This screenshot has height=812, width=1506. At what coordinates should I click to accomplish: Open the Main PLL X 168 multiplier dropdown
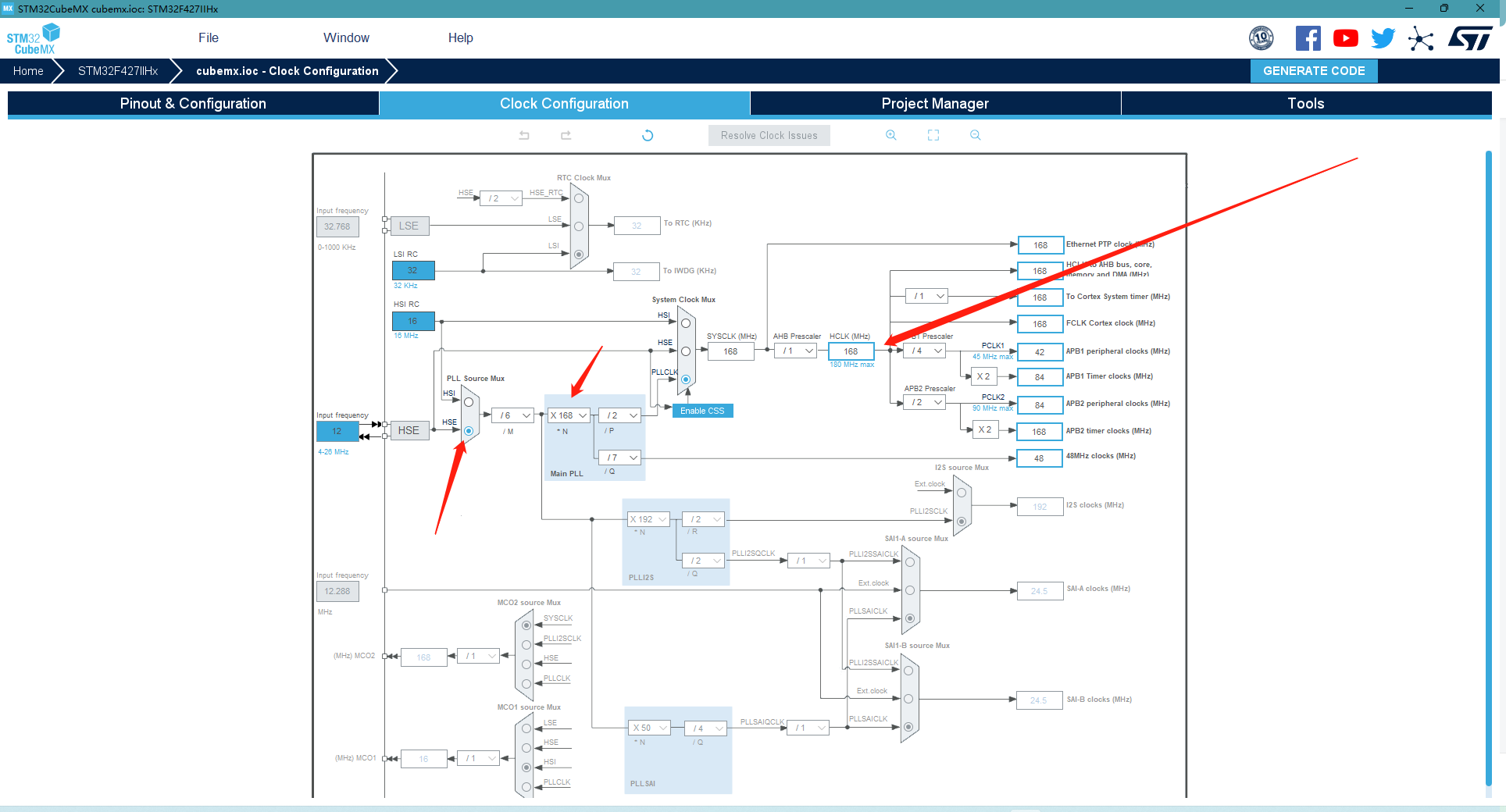pos(569,415)
